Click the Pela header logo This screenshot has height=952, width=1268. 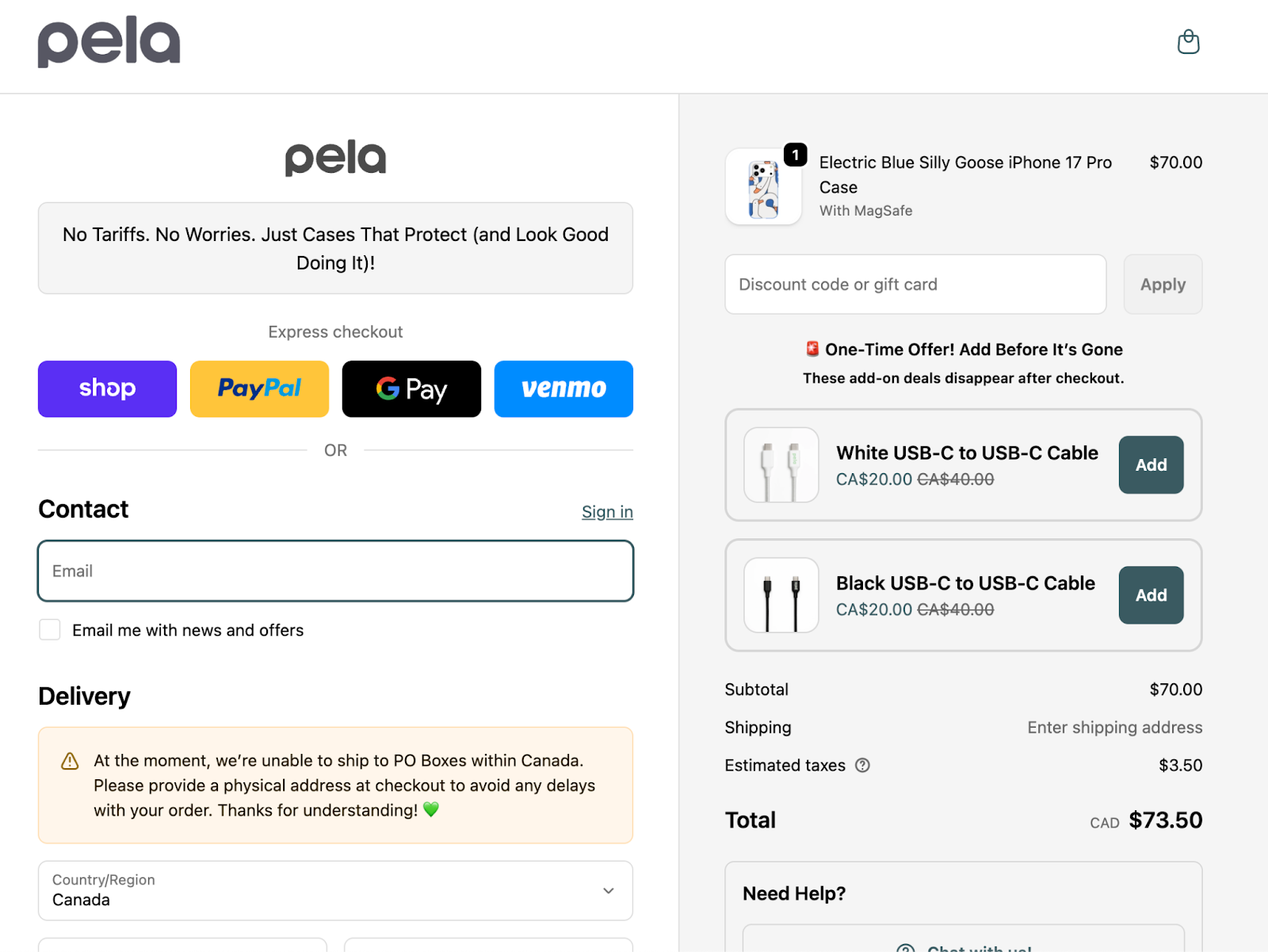click(x=109, y=41)
